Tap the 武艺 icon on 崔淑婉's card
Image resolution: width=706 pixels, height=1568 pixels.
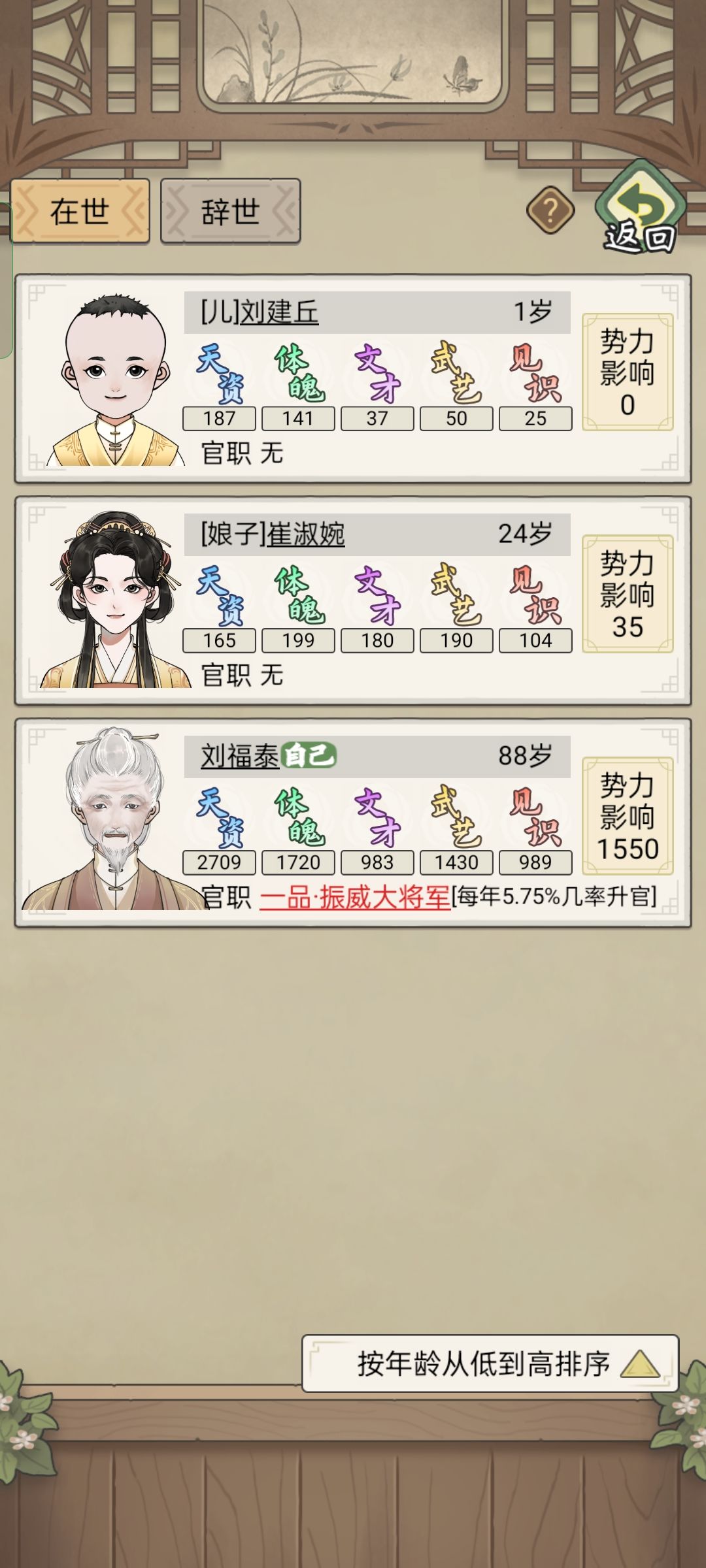[456, 595]
